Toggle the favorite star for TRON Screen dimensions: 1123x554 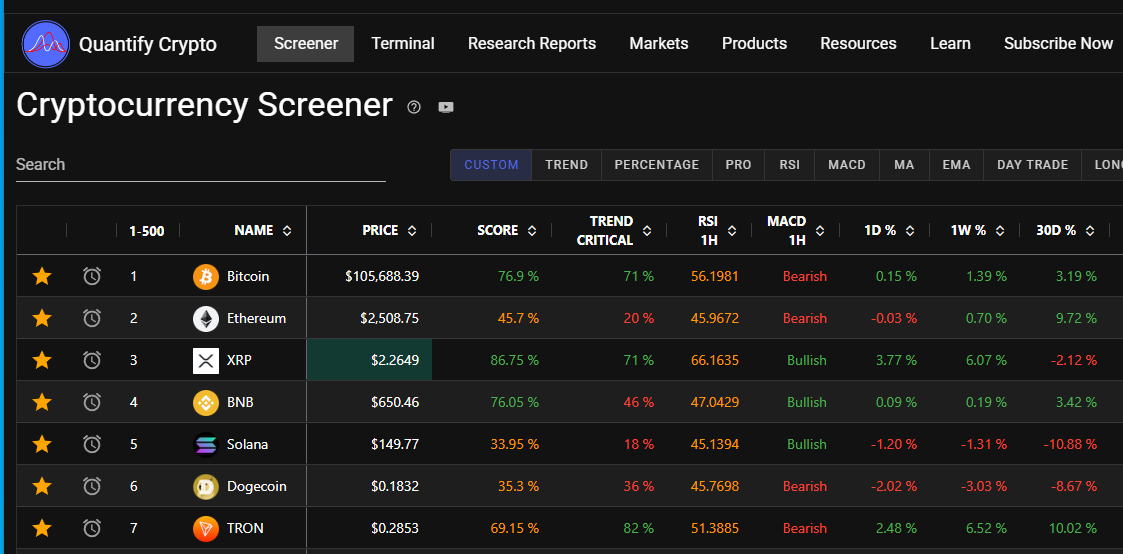click(42, 528)
